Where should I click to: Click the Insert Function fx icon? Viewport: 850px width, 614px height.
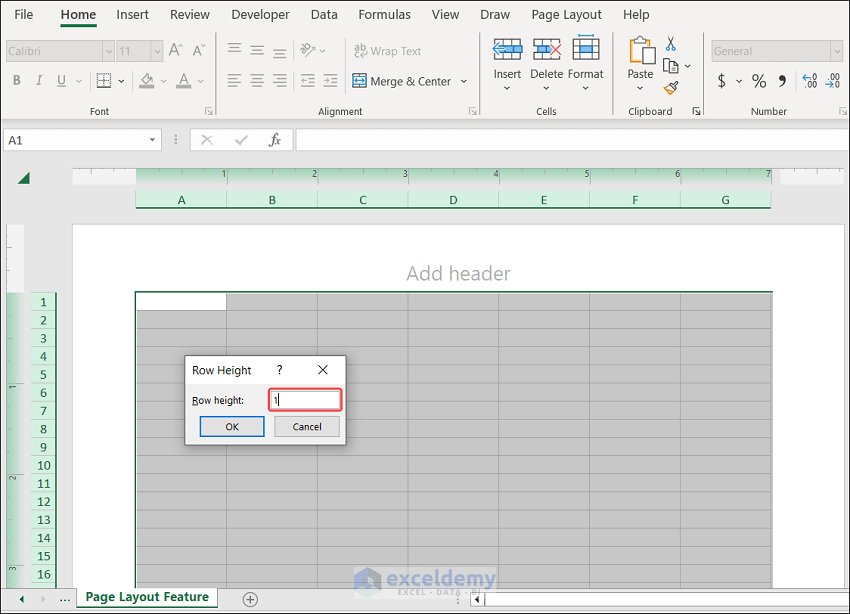[275, 140]
